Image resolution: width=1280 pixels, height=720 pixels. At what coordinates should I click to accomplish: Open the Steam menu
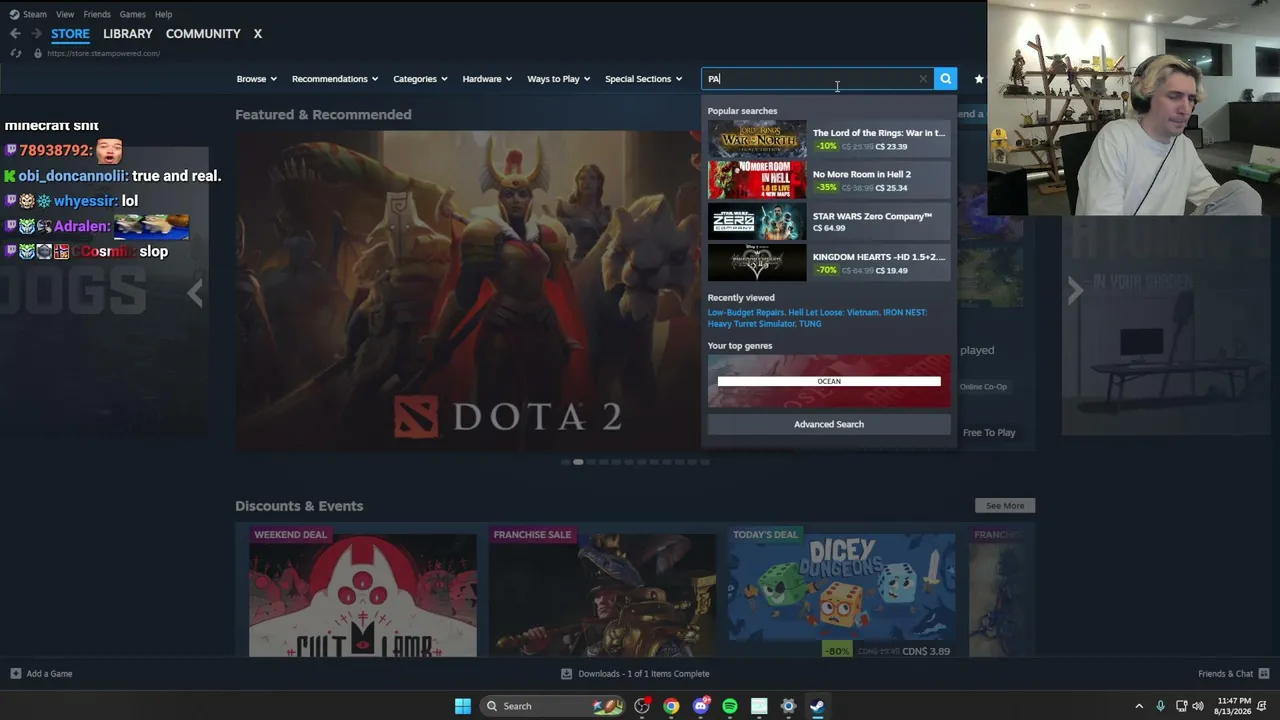35,14
